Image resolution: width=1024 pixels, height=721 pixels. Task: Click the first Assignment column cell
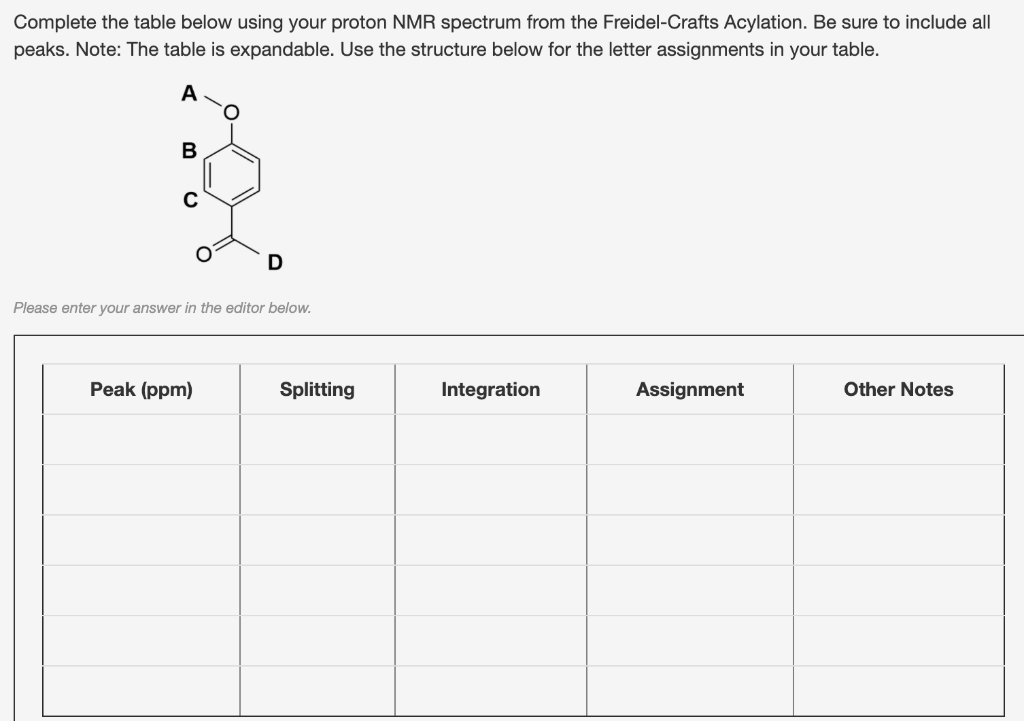click(x=689, y=441)
